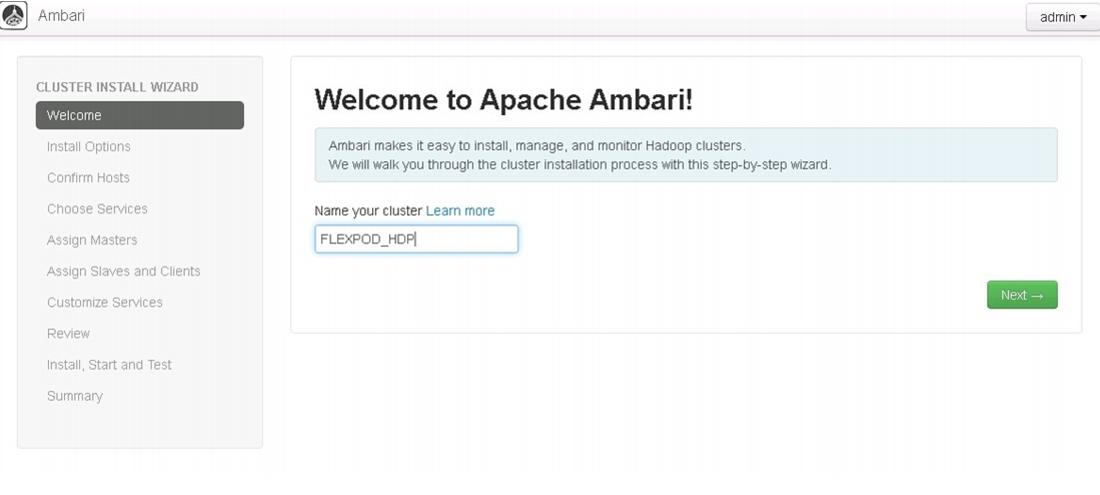Click the Learn more link
Image resolution: width=1100 pixels, height=495 pixels.
[460, 211]
